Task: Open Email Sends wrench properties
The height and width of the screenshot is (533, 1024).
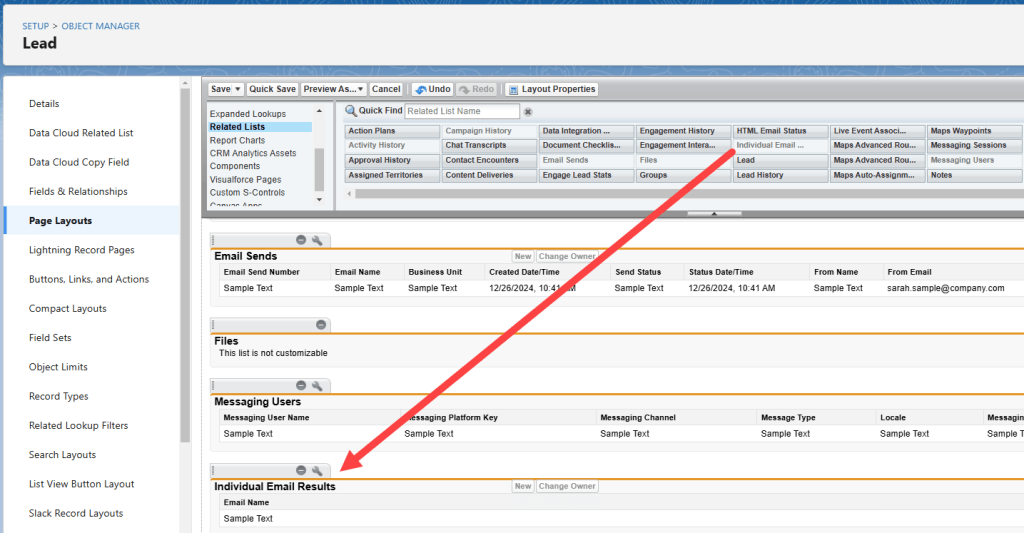Action: pyautogui.click(x=317, y=240)
